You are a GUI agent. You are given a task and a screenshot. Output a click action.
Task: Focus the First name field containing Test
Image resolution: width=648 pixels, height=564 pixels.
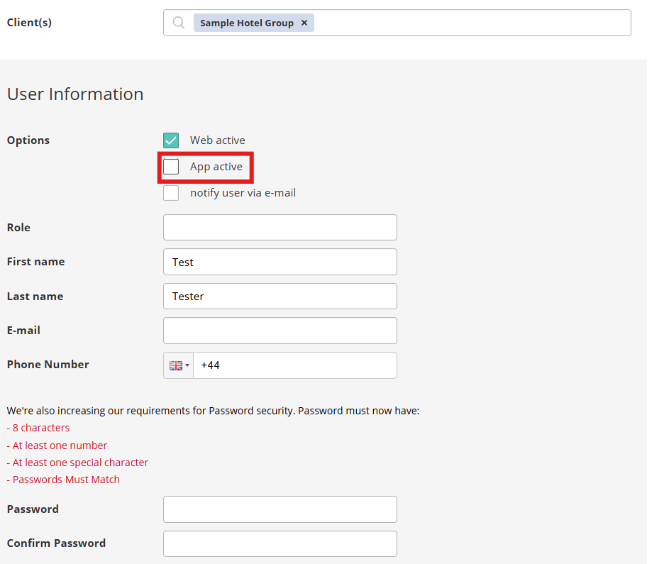pyautogui.click(x=280, y=262)
